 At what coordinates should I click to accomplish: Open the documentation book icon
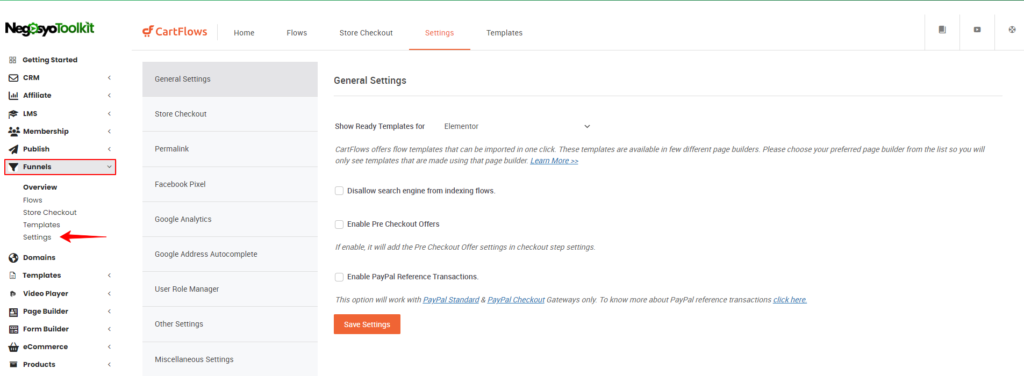(942, 30)
